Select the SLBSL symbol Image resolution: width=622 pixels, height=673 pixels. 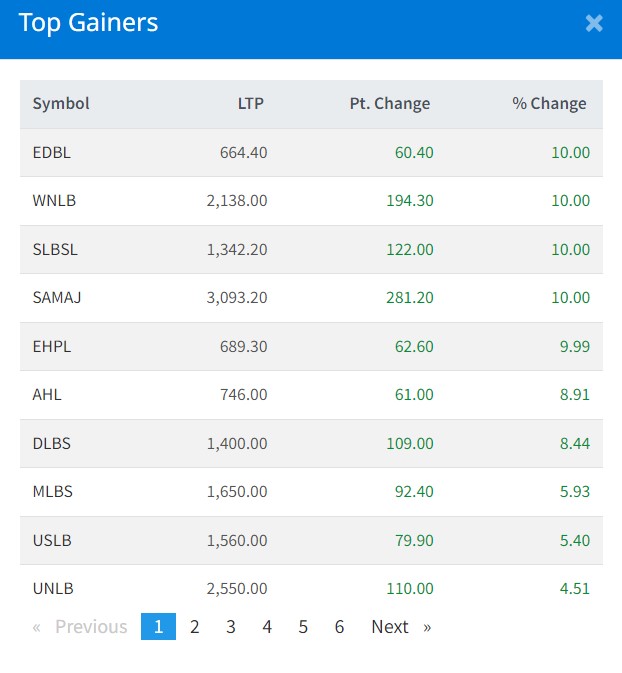(x=55, y=250)
